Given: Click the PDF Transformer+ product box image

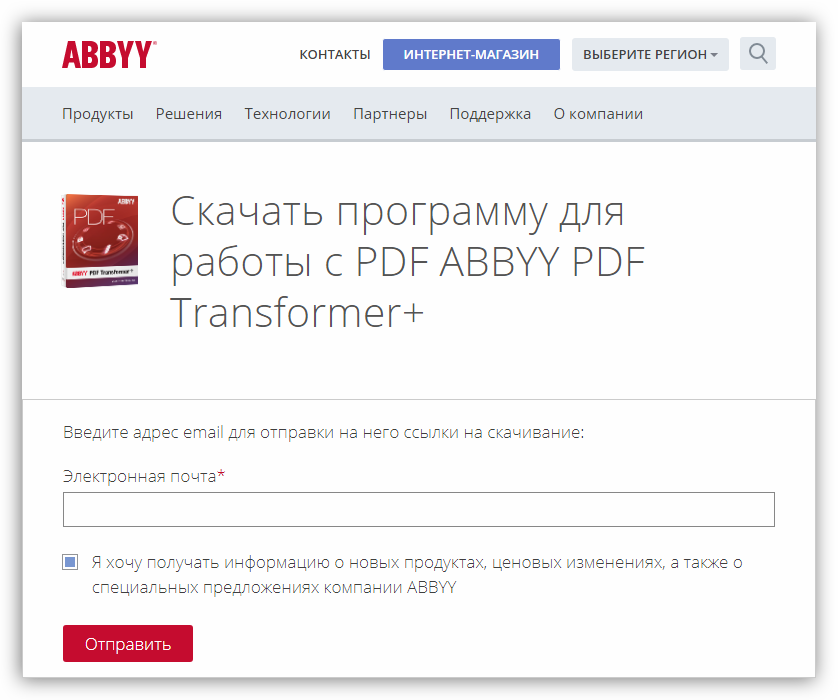Looking at the screenshot, I should point(100,241).
